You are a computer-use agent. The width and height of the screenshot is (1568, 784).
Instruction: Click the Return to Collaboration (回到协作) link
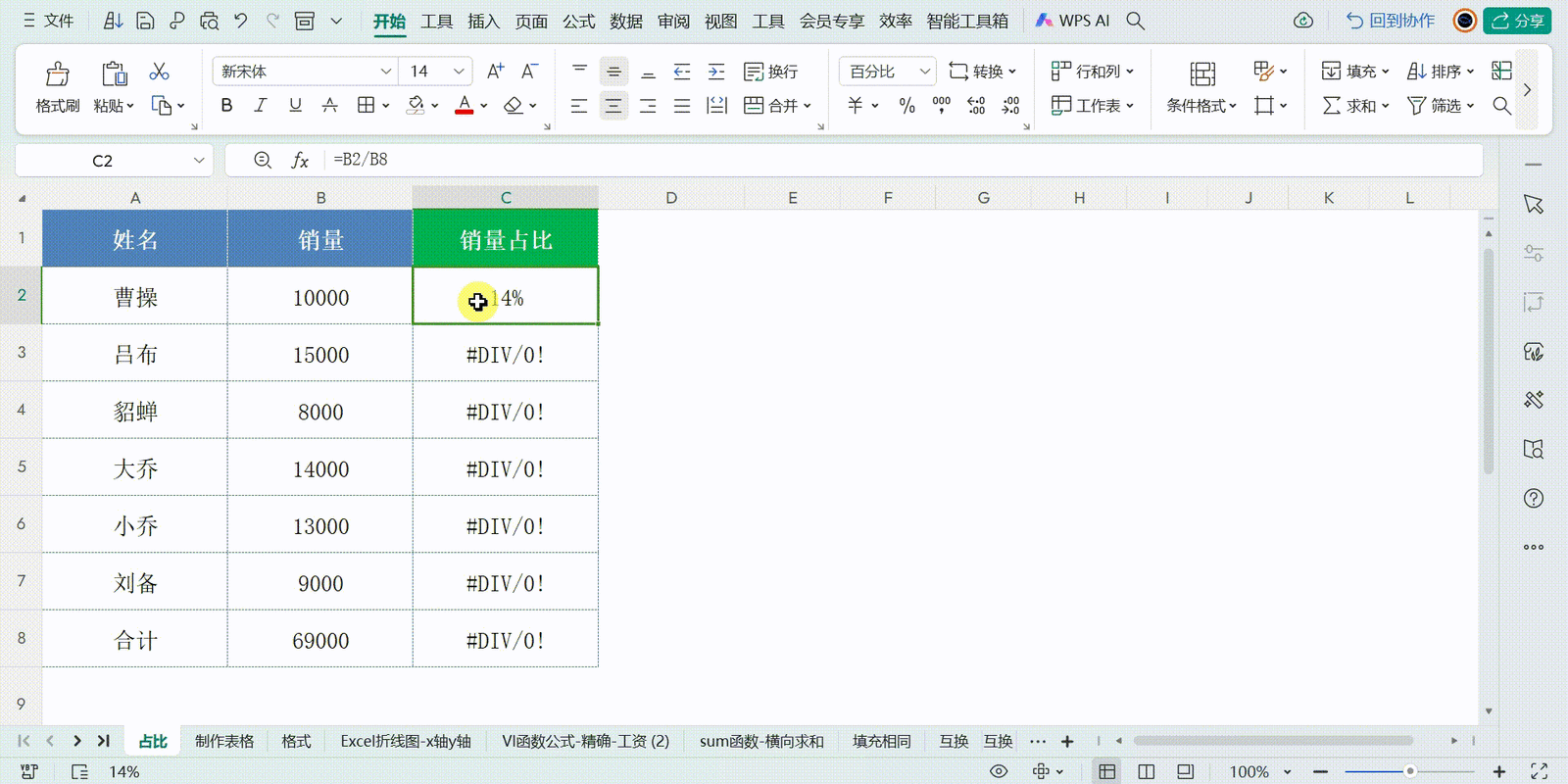click(1391, 21)
